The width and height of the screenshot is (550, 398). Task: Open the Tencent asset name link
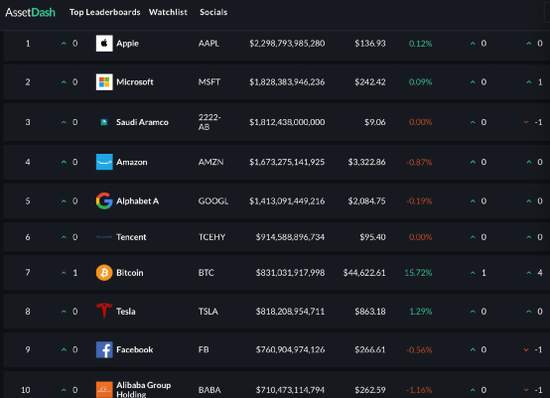coord(131,237)
